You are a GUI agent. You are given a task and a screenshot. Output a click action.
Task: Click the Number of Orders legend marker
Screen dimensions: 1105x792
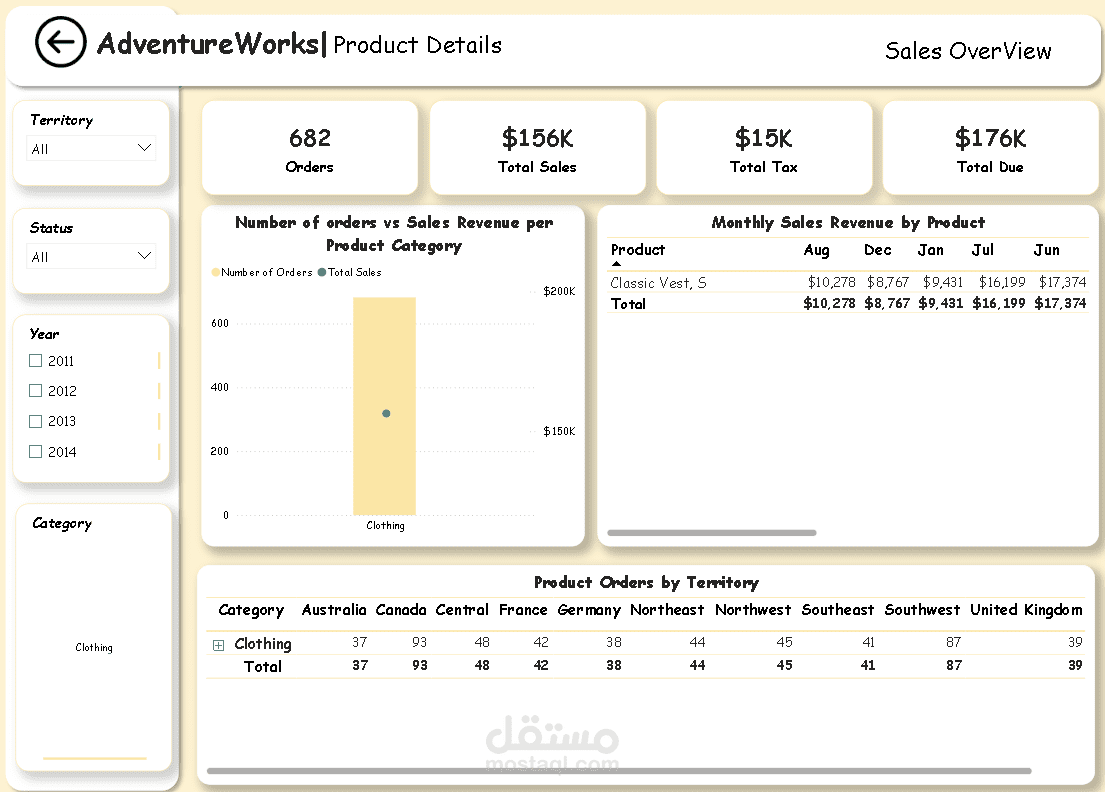point(216,272)
